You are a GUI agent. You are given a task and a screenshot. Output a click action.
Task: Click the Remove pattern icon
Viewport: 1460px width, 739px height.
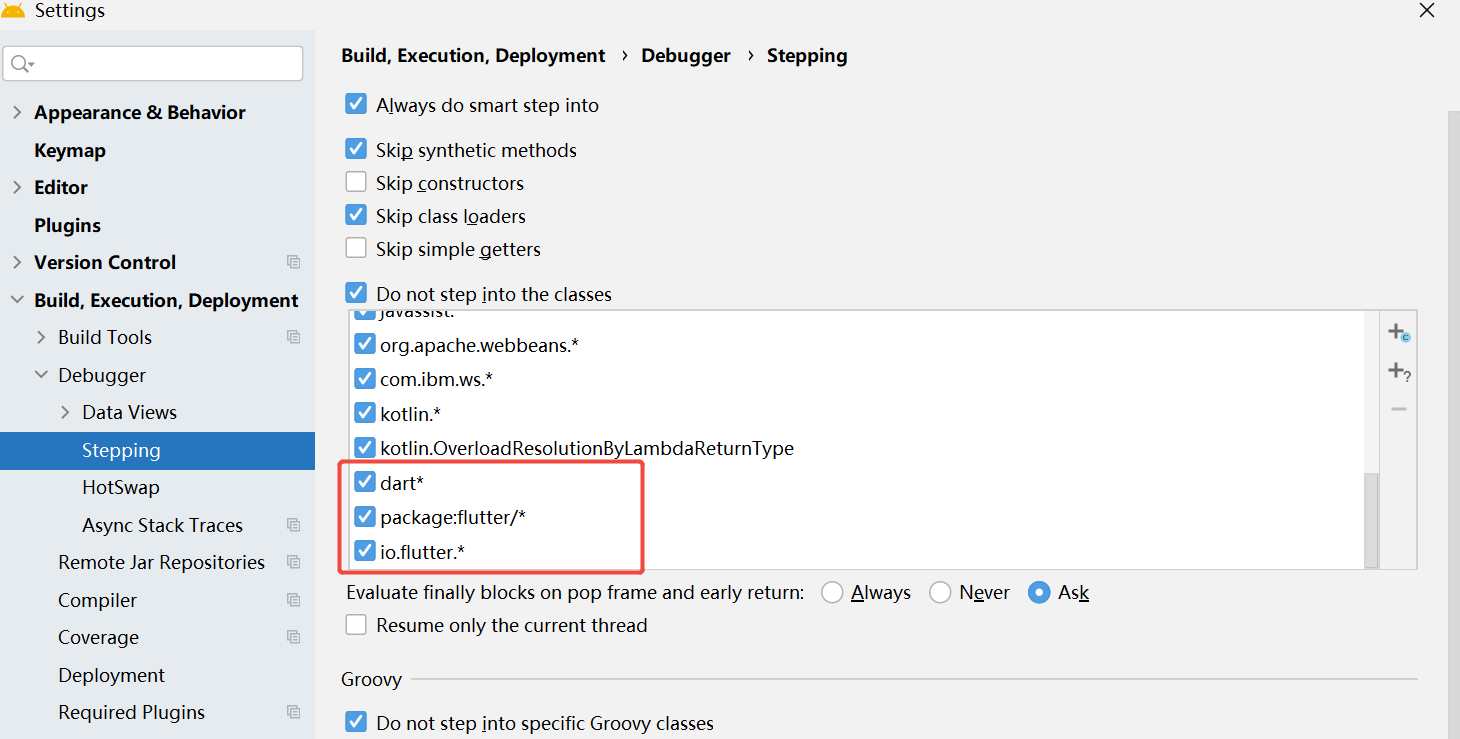pyautogui.click(x=1399, y=408)
